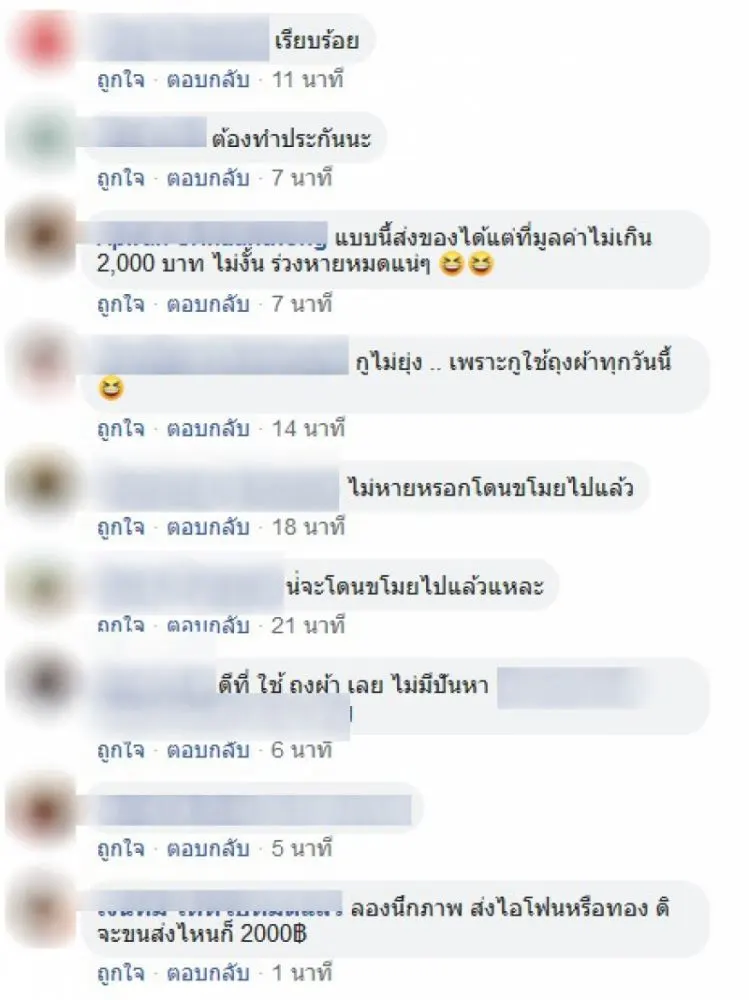Click ถูกใจ under the 2,000 บาท comment
749x1000 pixels.
121,304
